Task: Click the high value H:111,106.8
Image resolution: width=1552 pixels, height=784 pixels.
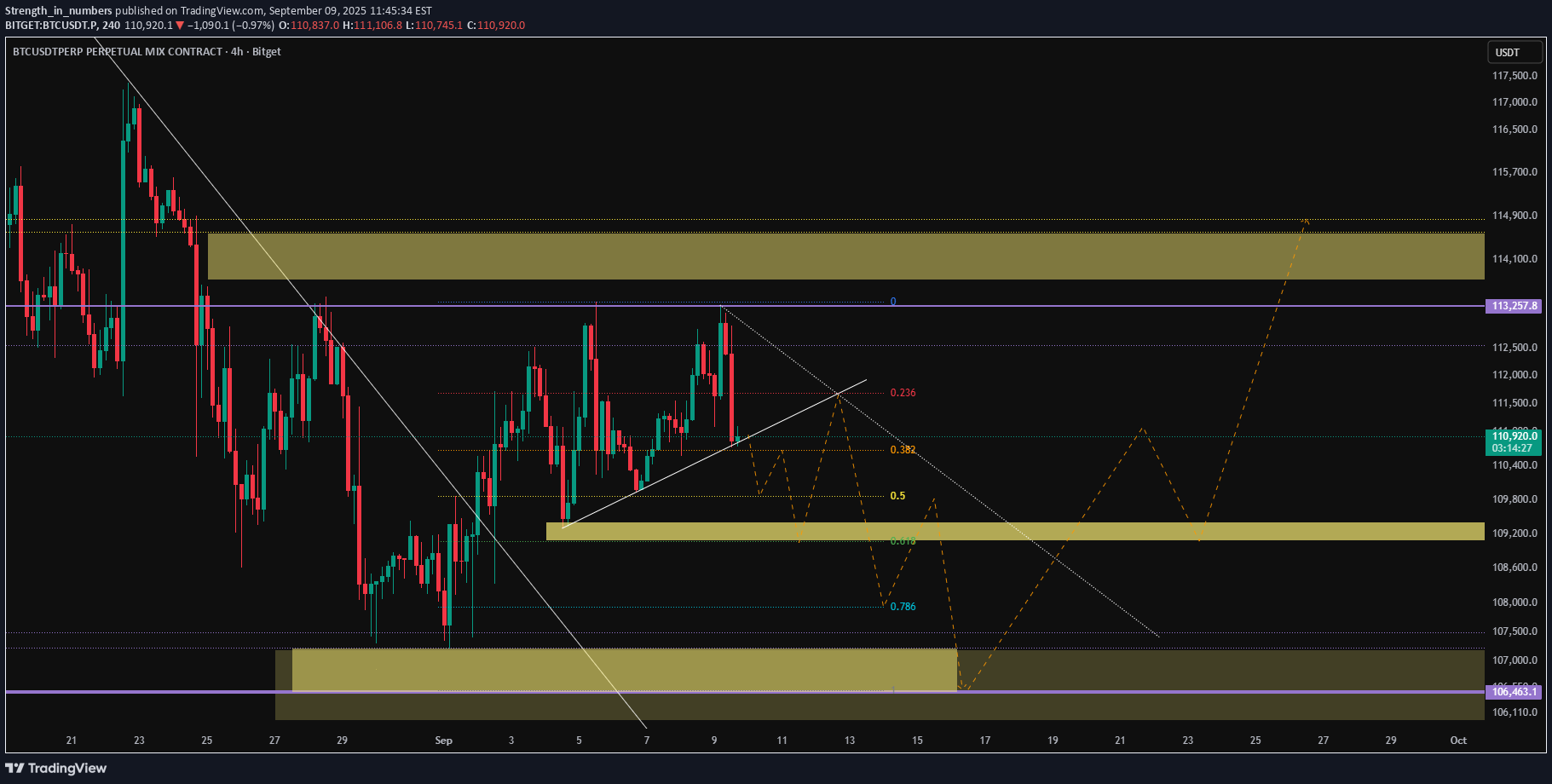Action: pyautogui.click(x=372, y=26)
